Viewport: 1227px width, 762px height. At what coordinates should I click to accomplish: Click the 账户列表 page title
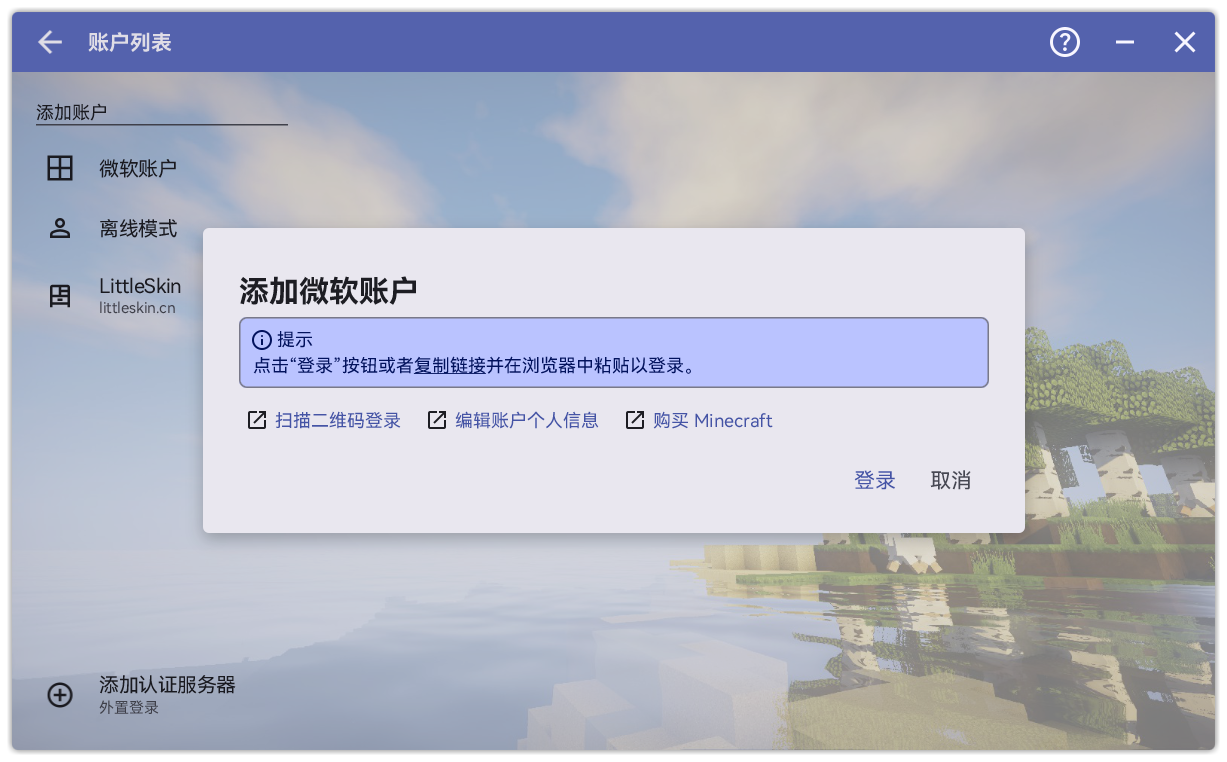point(130,42)
